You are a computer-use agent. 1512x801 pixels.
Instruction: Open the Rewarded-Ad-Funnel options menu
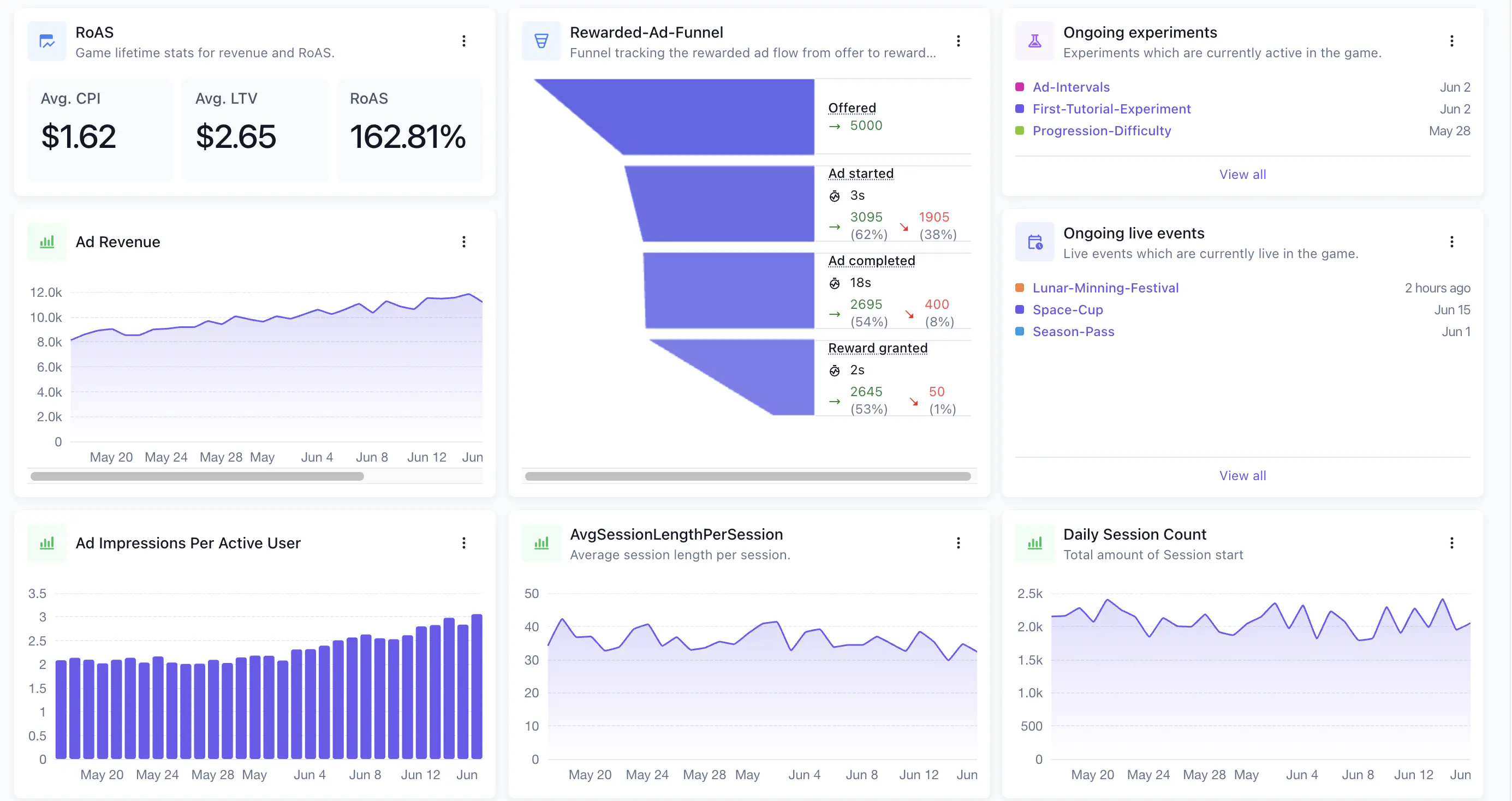958,41
